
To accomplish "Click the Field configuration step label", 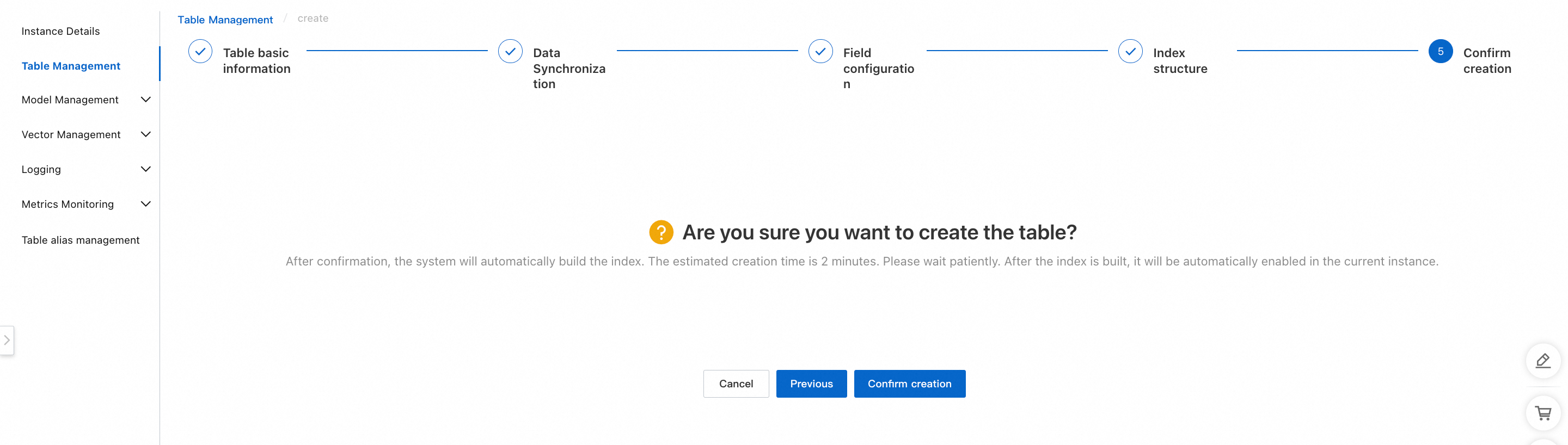I will (x=878, y=69).
